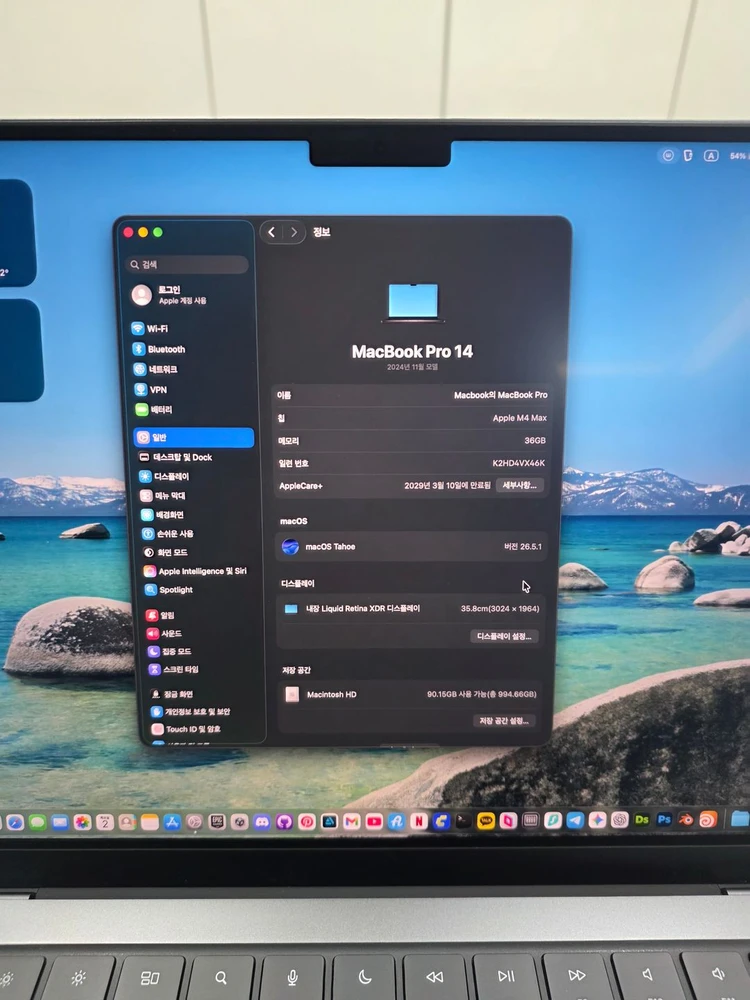
Task: Open Telegram from the Dock
Action: tap(575, 821)
